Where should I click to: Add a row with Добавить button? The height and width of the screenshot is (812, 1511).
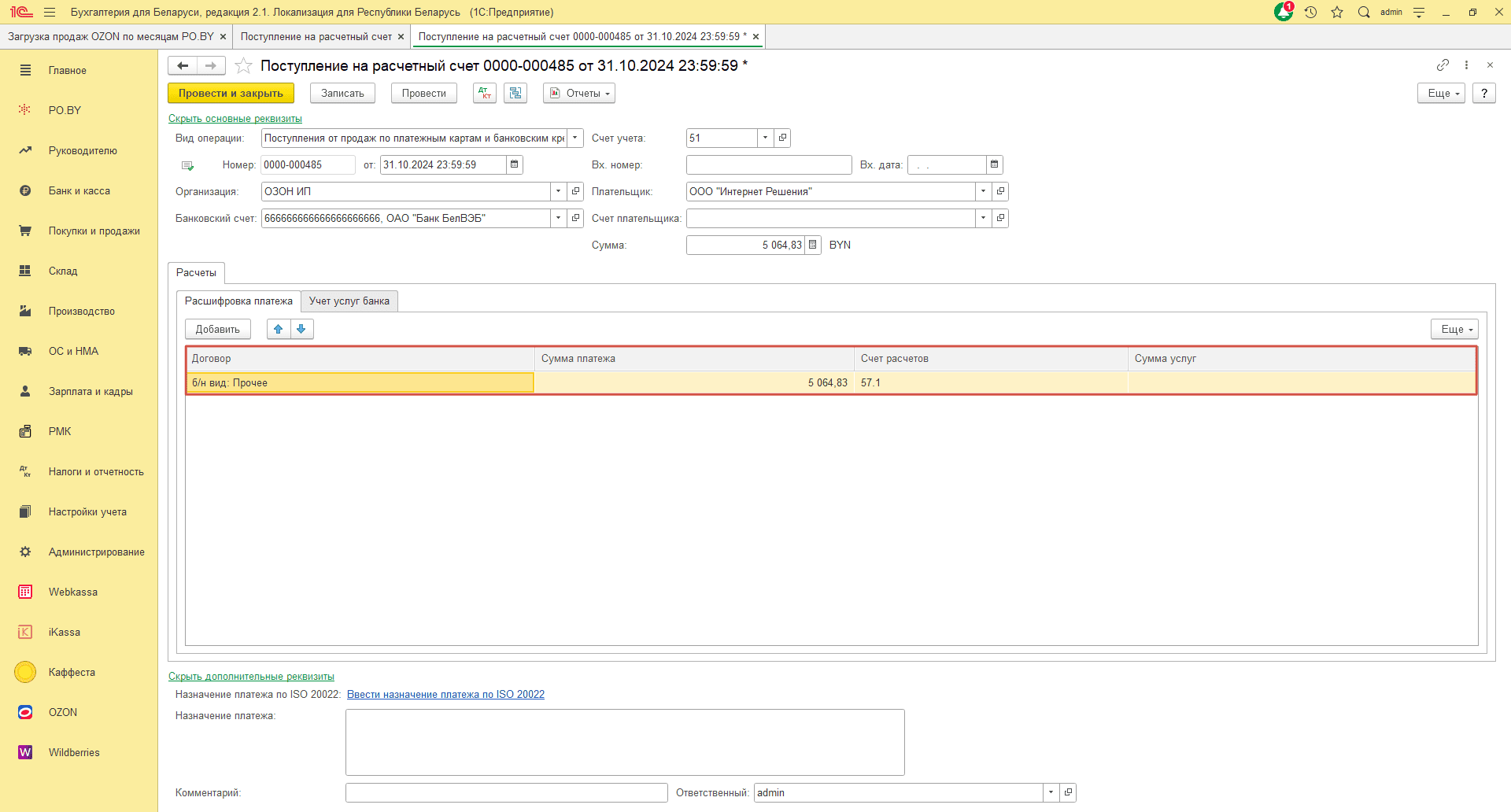coord(217,329)
